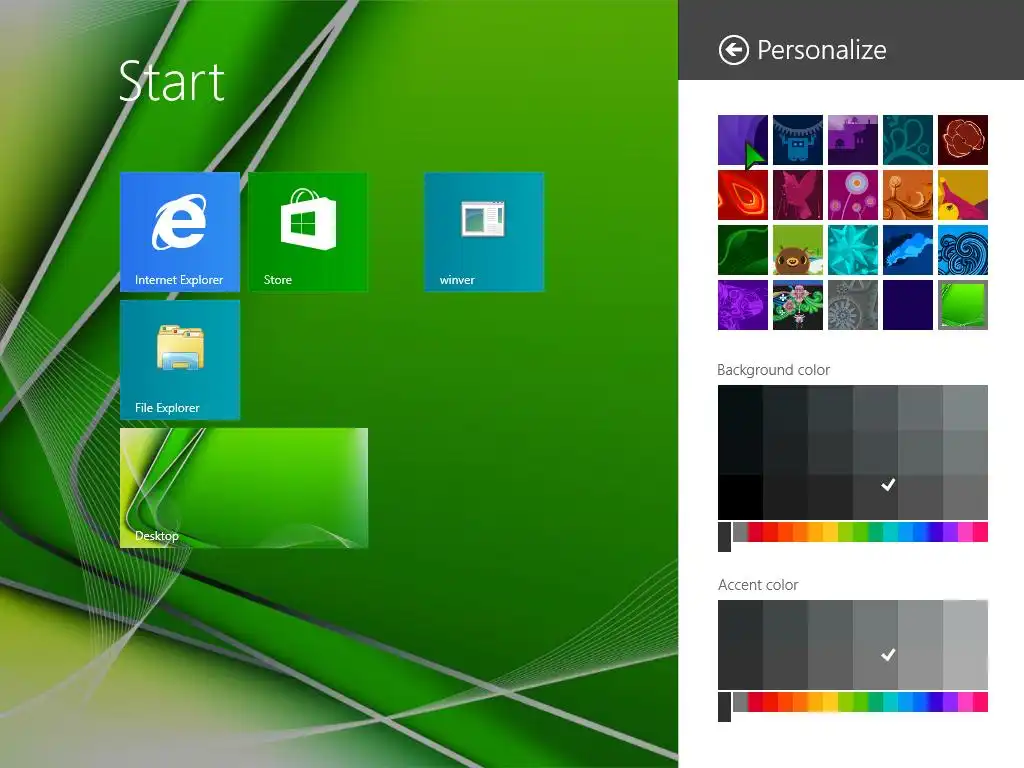
Task: Choose the blue feather background pattern
Action: coord(908,250)
